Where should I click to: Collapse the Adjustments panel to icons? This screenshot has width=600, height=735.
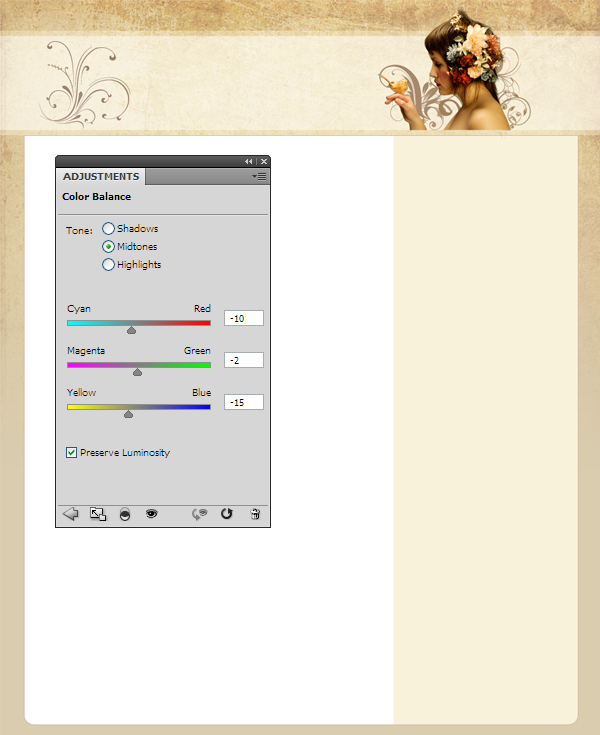248,161
